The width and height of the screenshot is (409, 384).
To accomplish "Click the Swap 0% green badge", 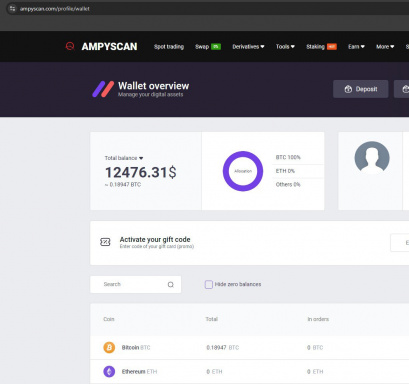I will coord(216,47).
